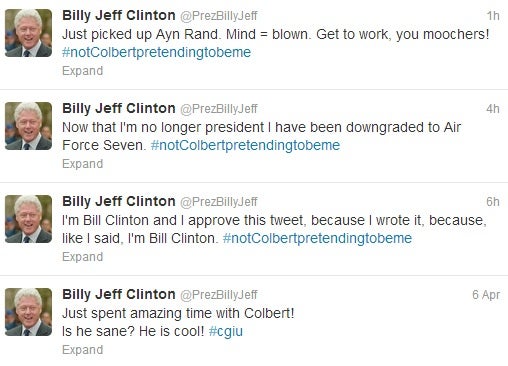Open the 6 Apr timestamp permalink
Viewport: 508px width, 366px height.
[x=486, y=295]
